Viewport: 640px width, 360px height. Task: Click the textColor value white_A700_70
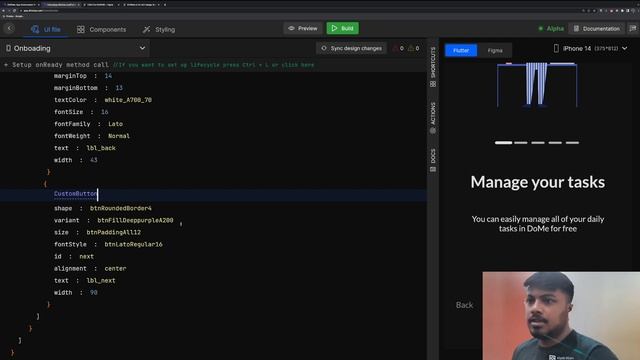(128, 100)
